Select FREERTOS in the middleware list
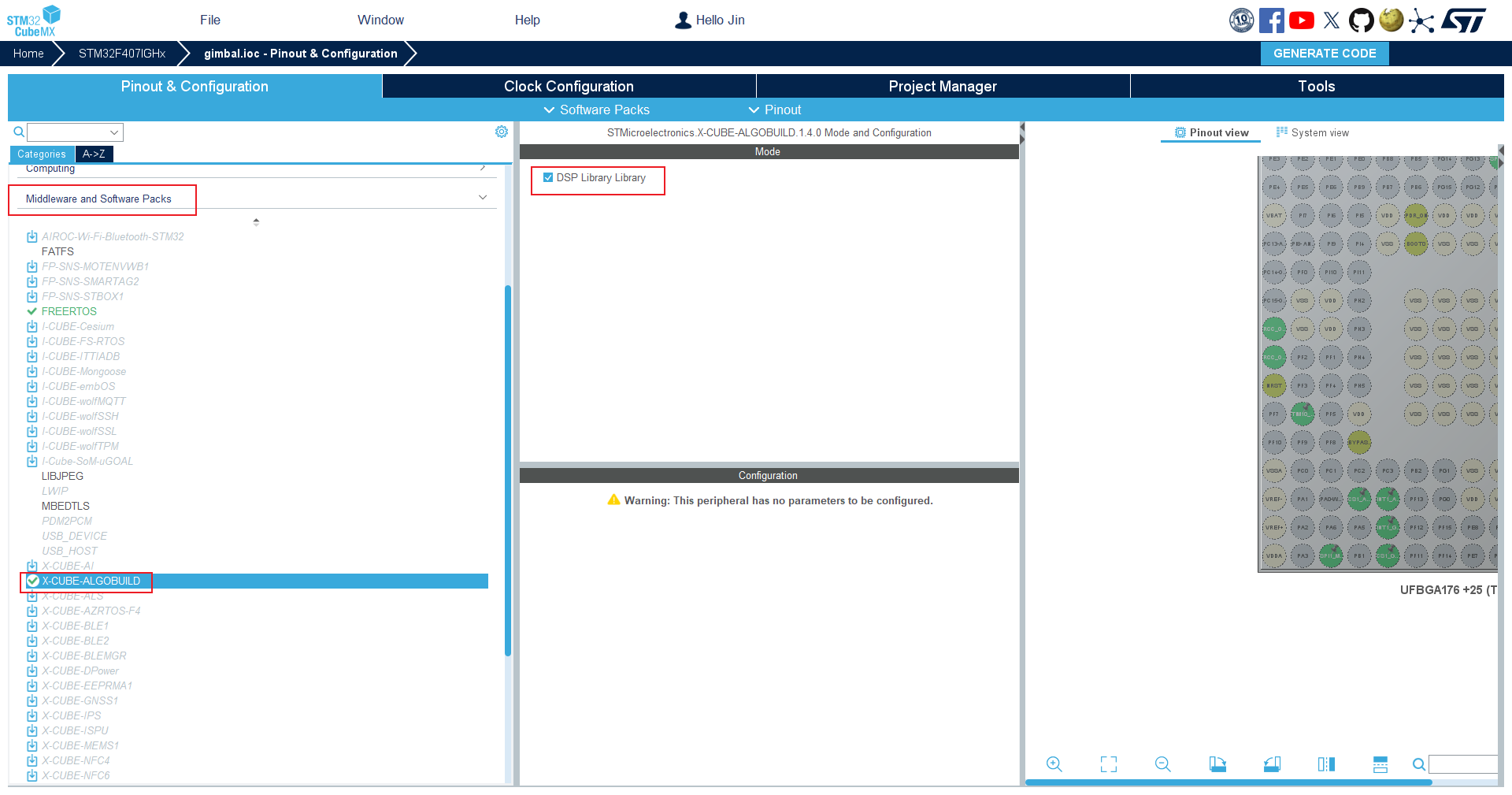The width and height of the screenshot is (1512, 795). click(69, 311)
